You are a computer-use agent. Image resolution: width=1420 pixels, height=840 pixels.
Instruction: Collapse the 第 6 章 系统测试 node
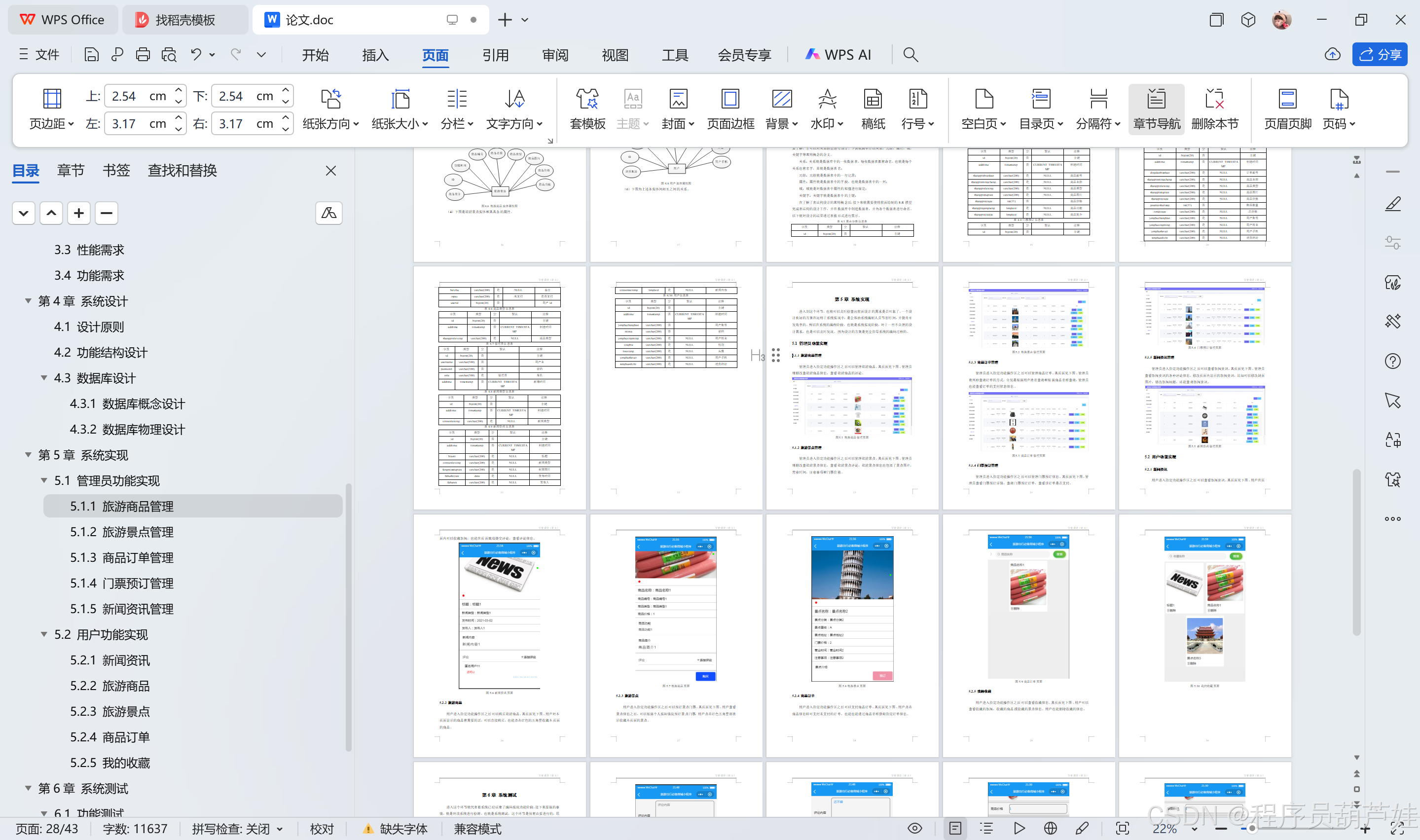point(28,788)
